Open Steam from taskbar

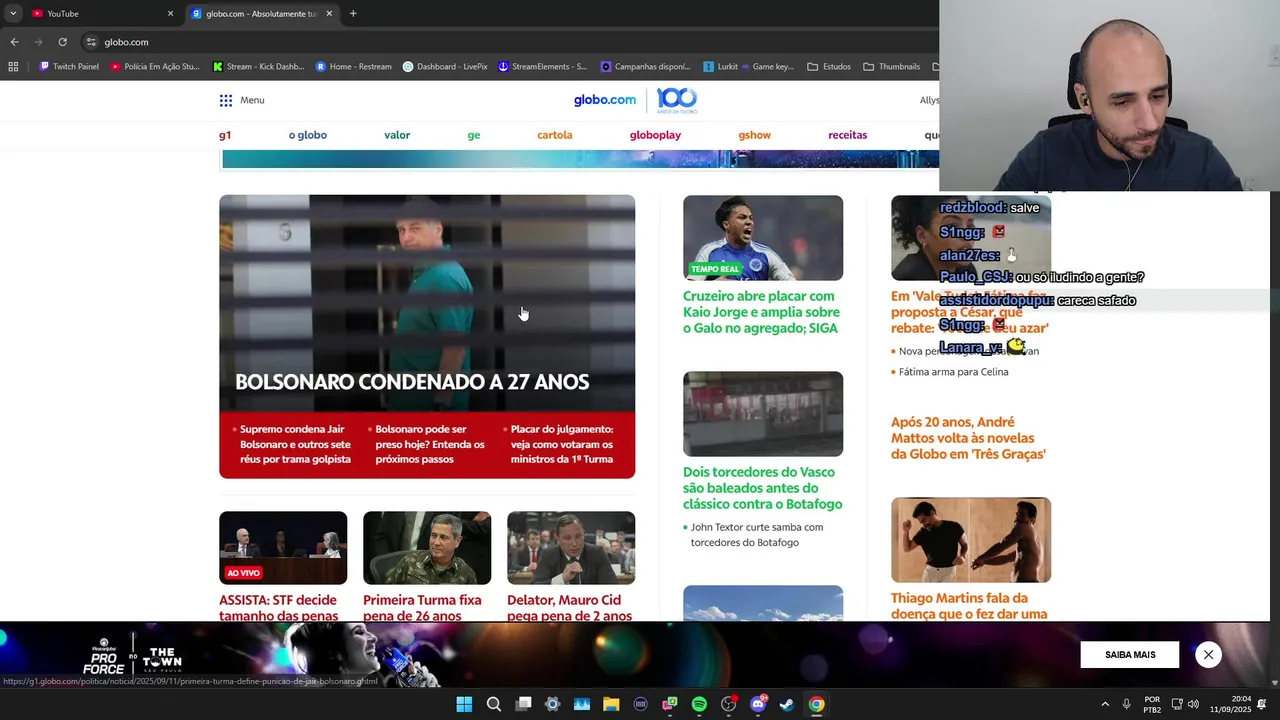pyautogui.click(x=787, y=704)
